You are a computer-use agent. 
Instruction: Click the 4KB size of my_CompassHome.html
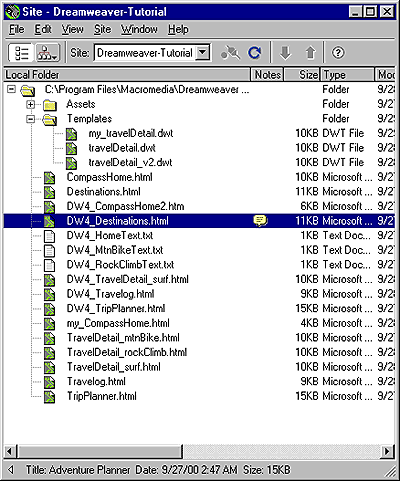309,323
